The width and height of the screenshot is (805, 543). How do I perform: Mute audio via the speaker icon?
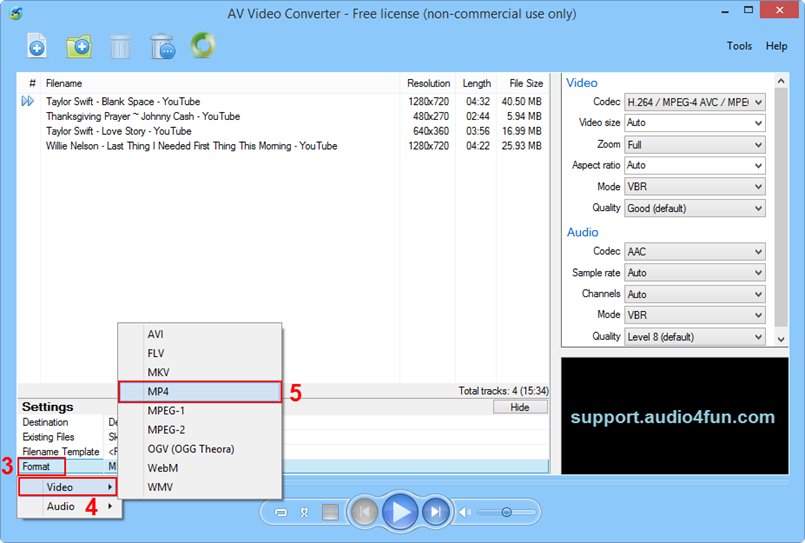(x=465, y=512)
